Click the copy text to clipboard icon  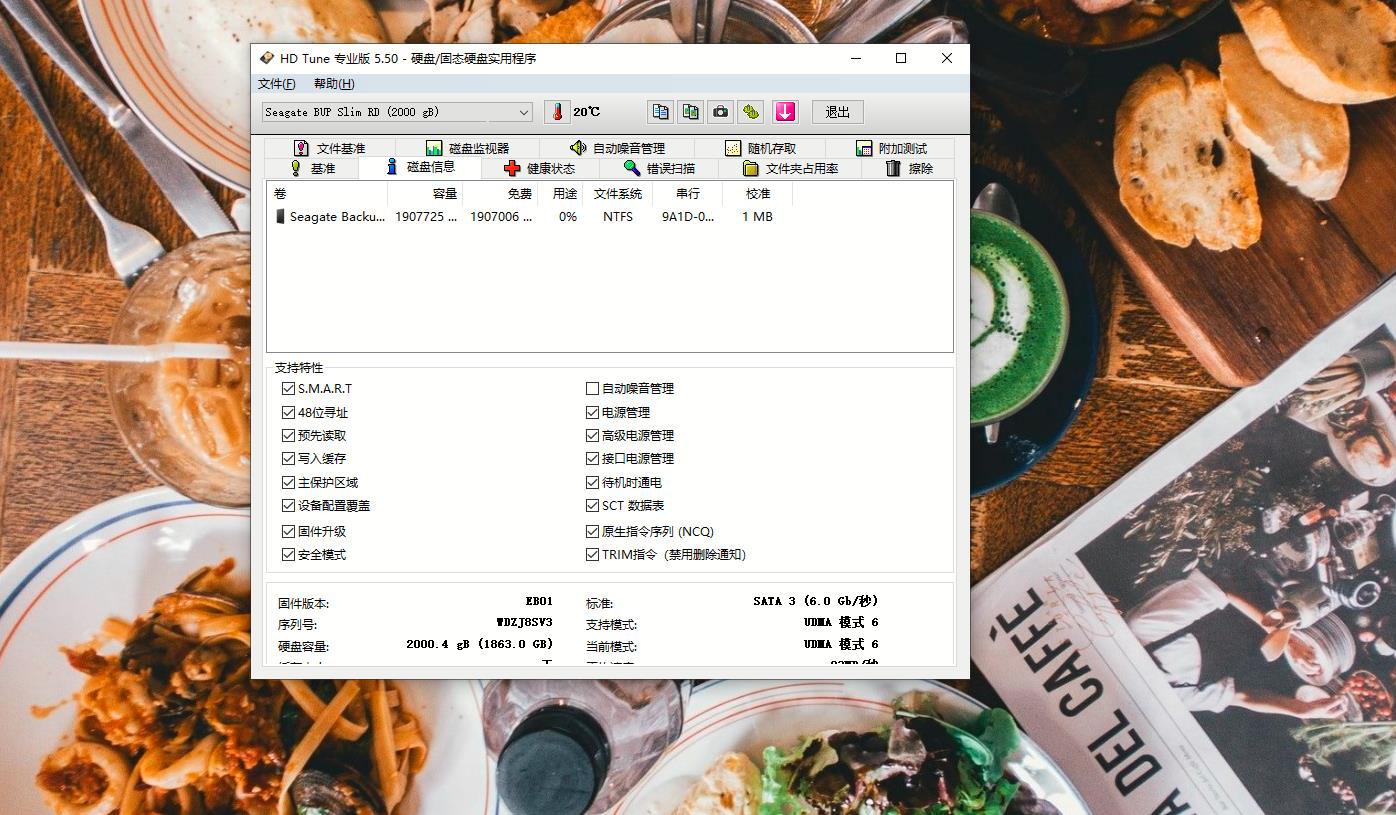[x=660, y=111]
